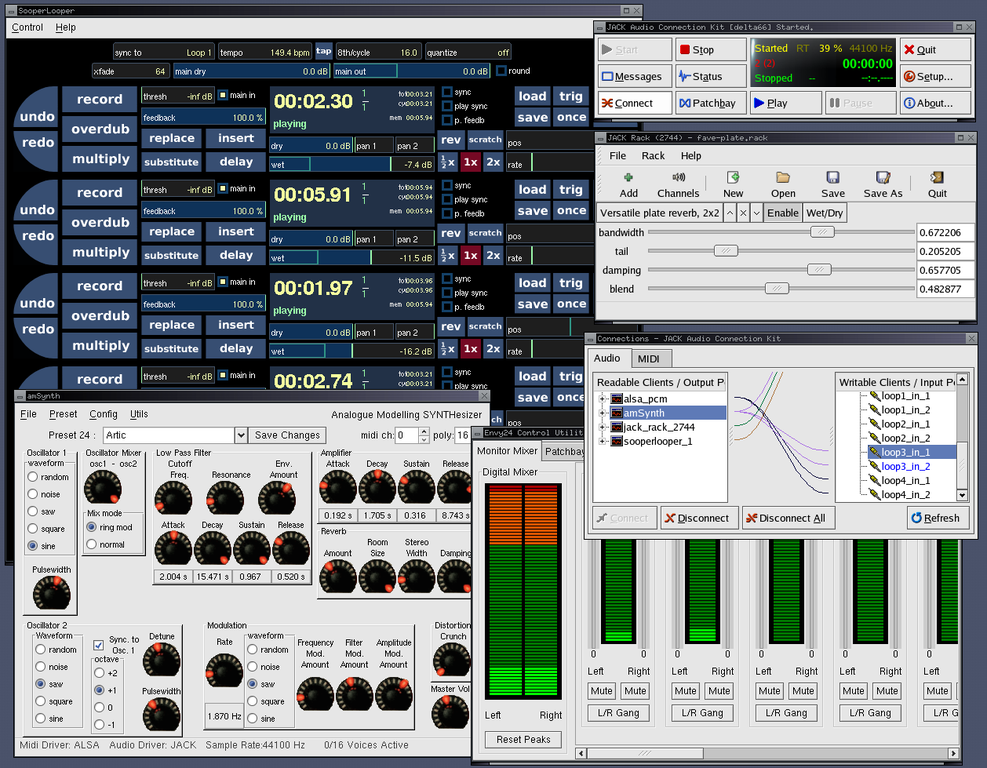987x768 pixels.
Task: Open the JACK Messages window
Action: pyautogui.click(x=633, y=76)
